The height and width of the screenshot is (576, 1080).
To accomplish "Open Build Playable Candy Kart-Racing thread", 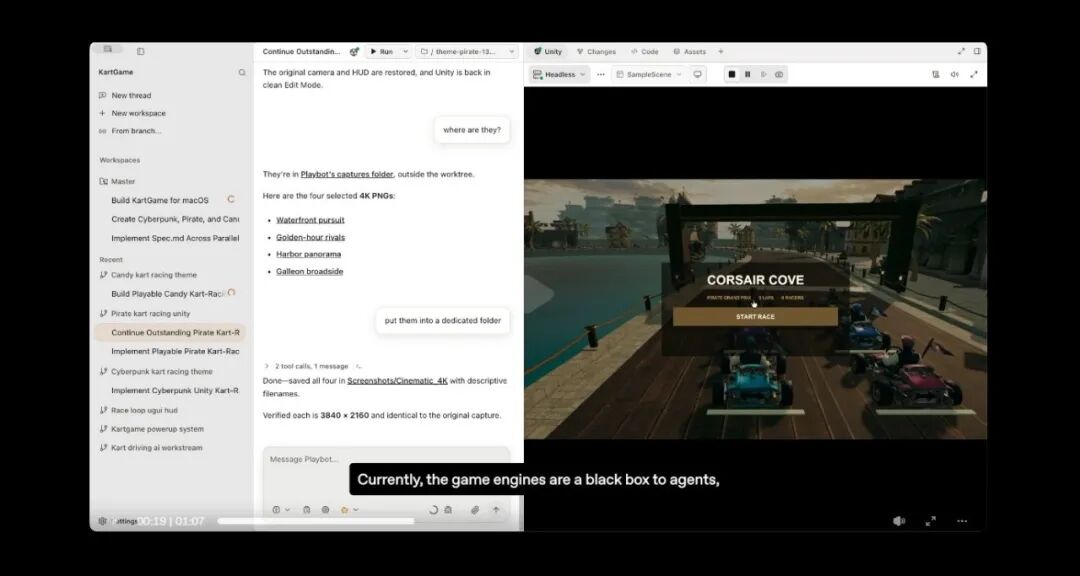I will [x=168, y=294].
